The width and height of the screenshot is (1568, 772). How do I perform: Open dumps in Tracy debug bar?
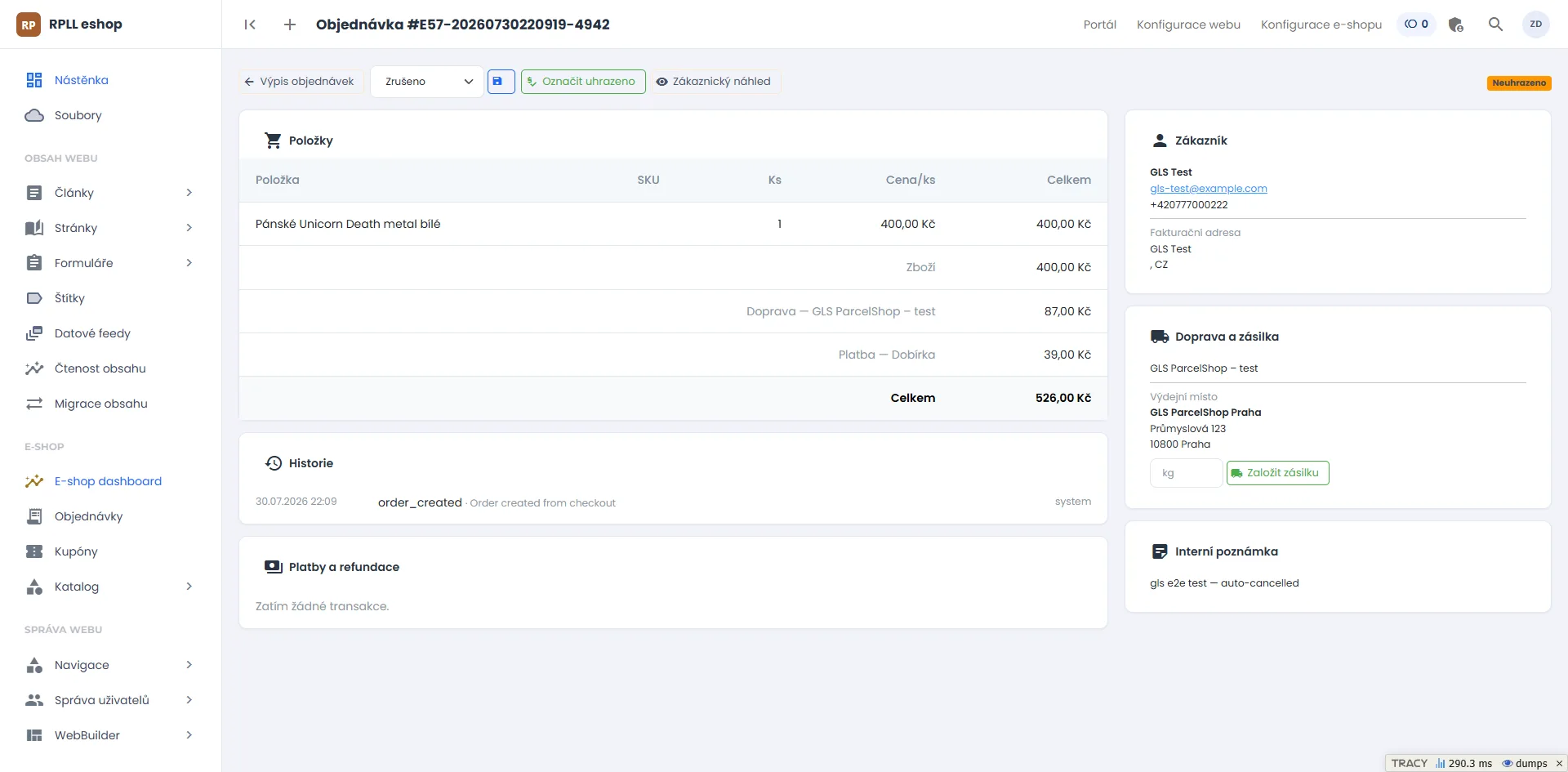pyautogui.click(x=1525, y=764)
